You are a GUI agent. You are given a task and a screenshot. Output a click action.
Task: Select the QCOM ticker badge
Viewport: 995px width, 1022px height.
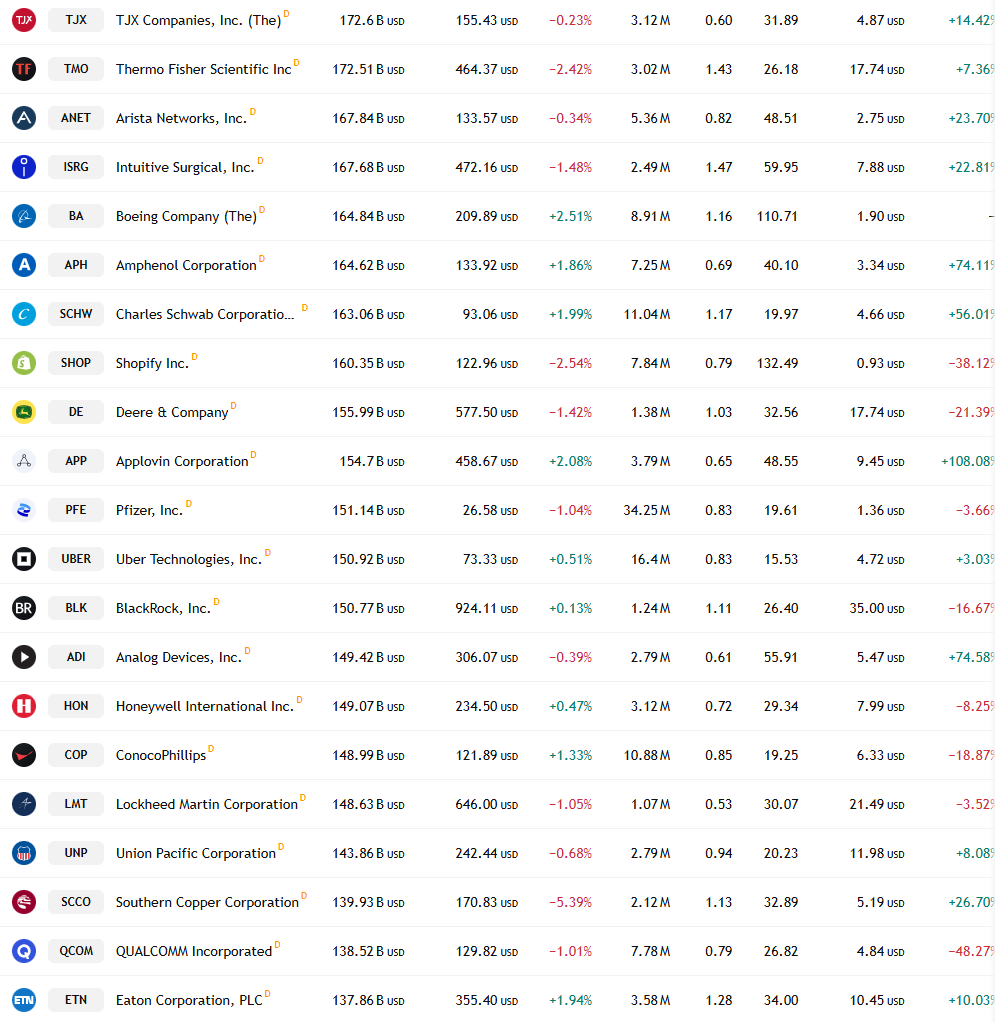click(x=76, y=951)
